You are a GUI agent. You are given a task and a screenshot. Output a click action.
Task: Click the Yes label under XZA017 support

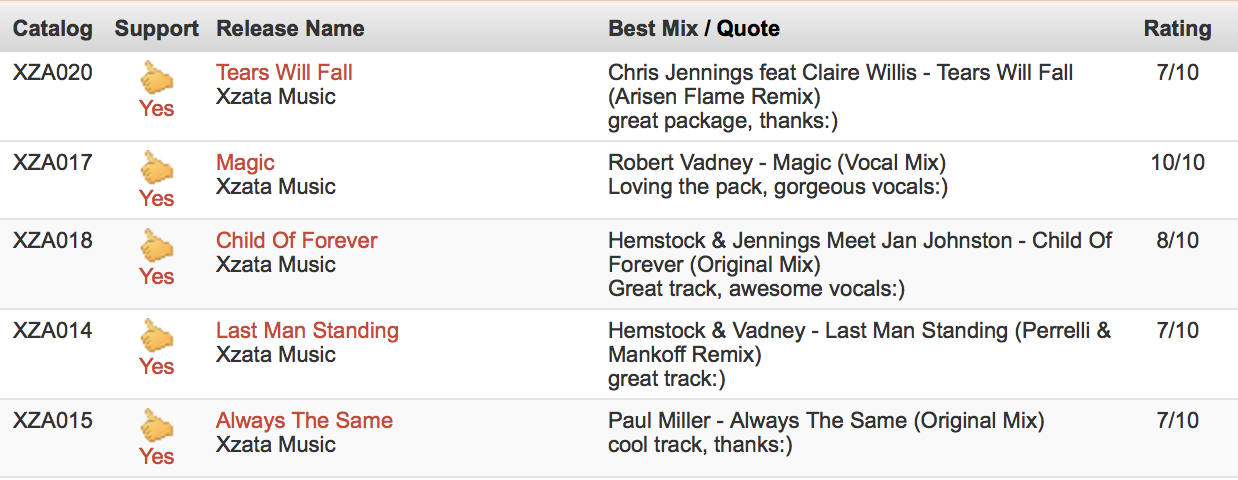click(x=156, y=198)
